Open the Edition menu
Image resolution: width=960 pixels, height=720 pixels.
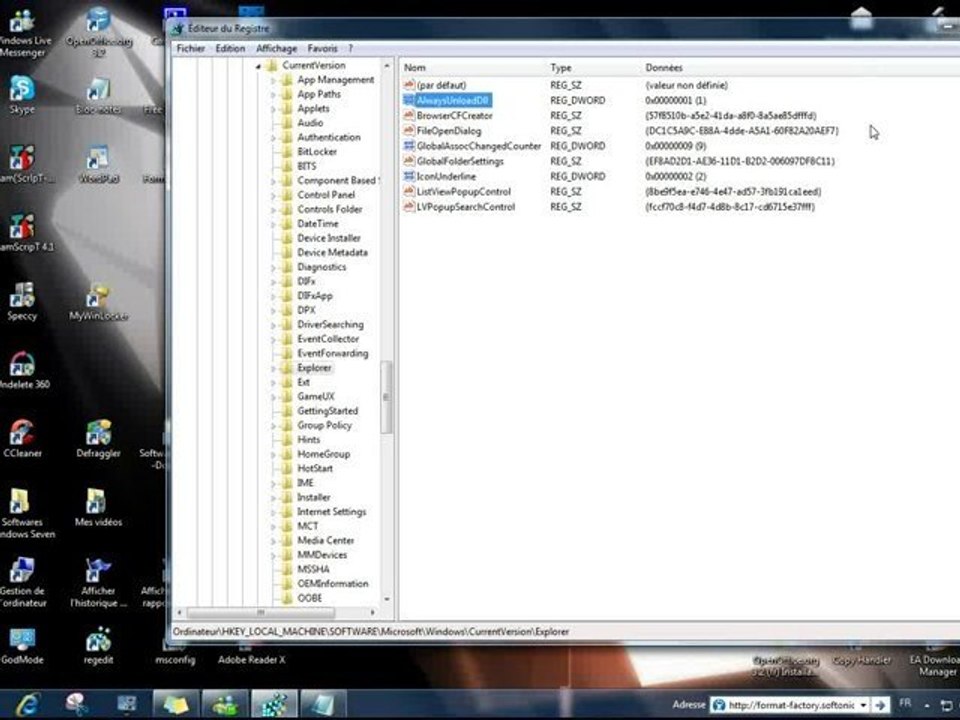(230, 48)
